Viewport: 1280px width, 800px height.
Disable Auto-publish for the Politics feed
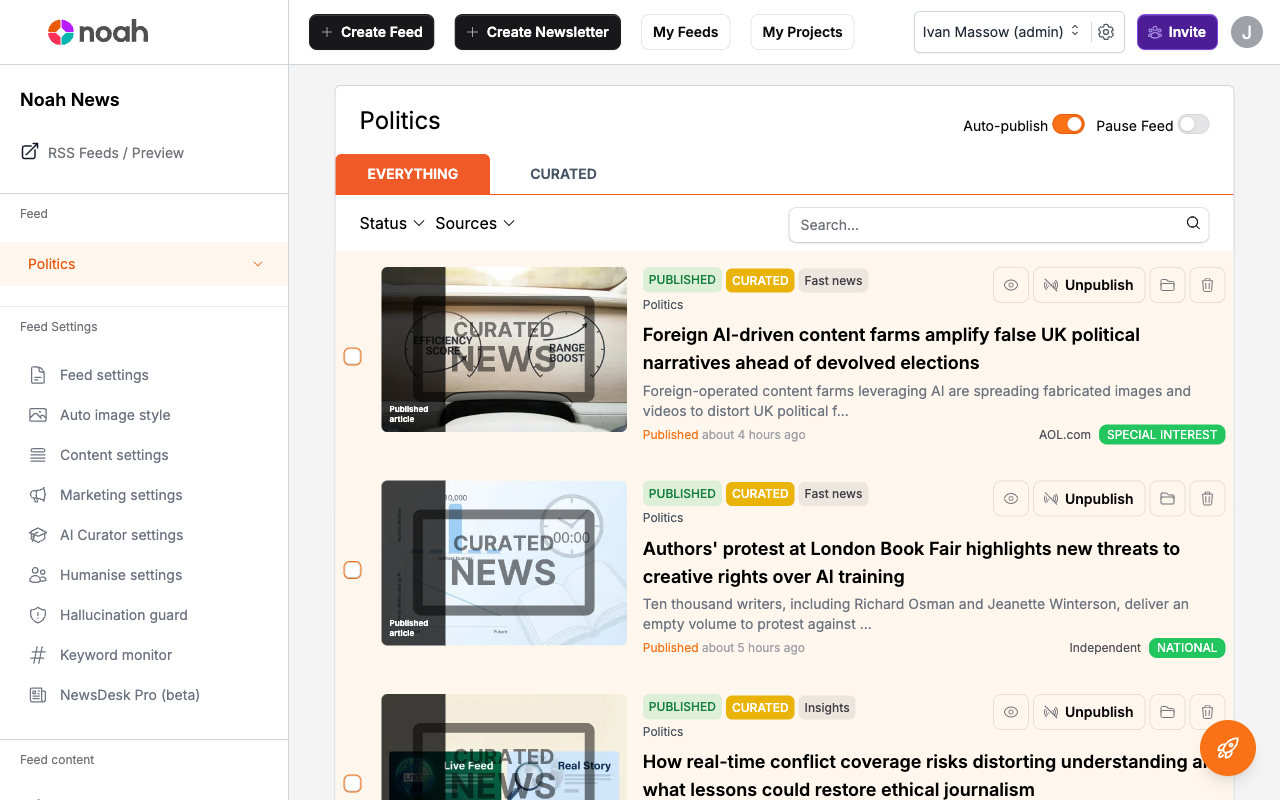point(1068,124)
